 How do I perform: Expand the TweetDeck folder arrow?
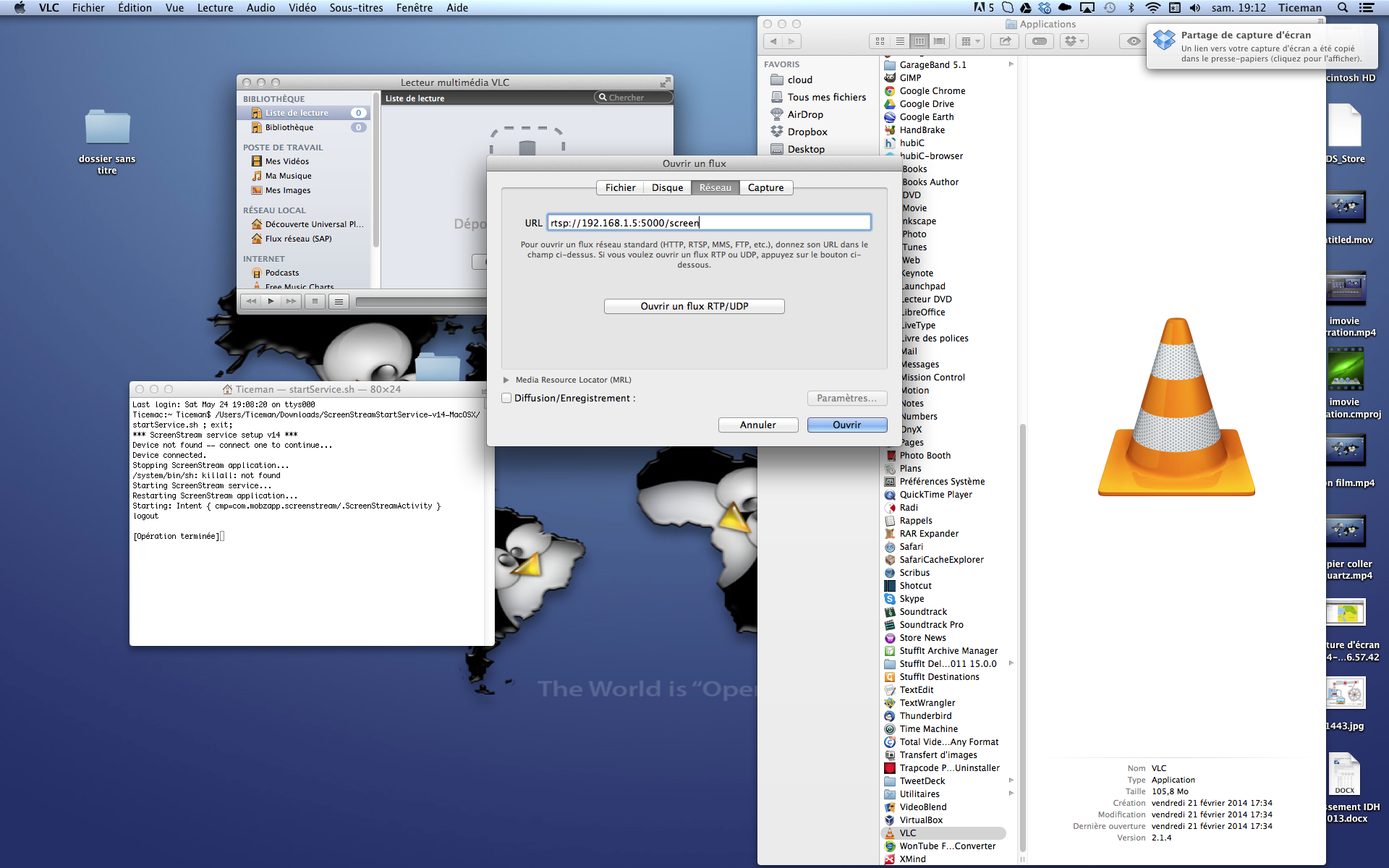(x=1011, y=780)
